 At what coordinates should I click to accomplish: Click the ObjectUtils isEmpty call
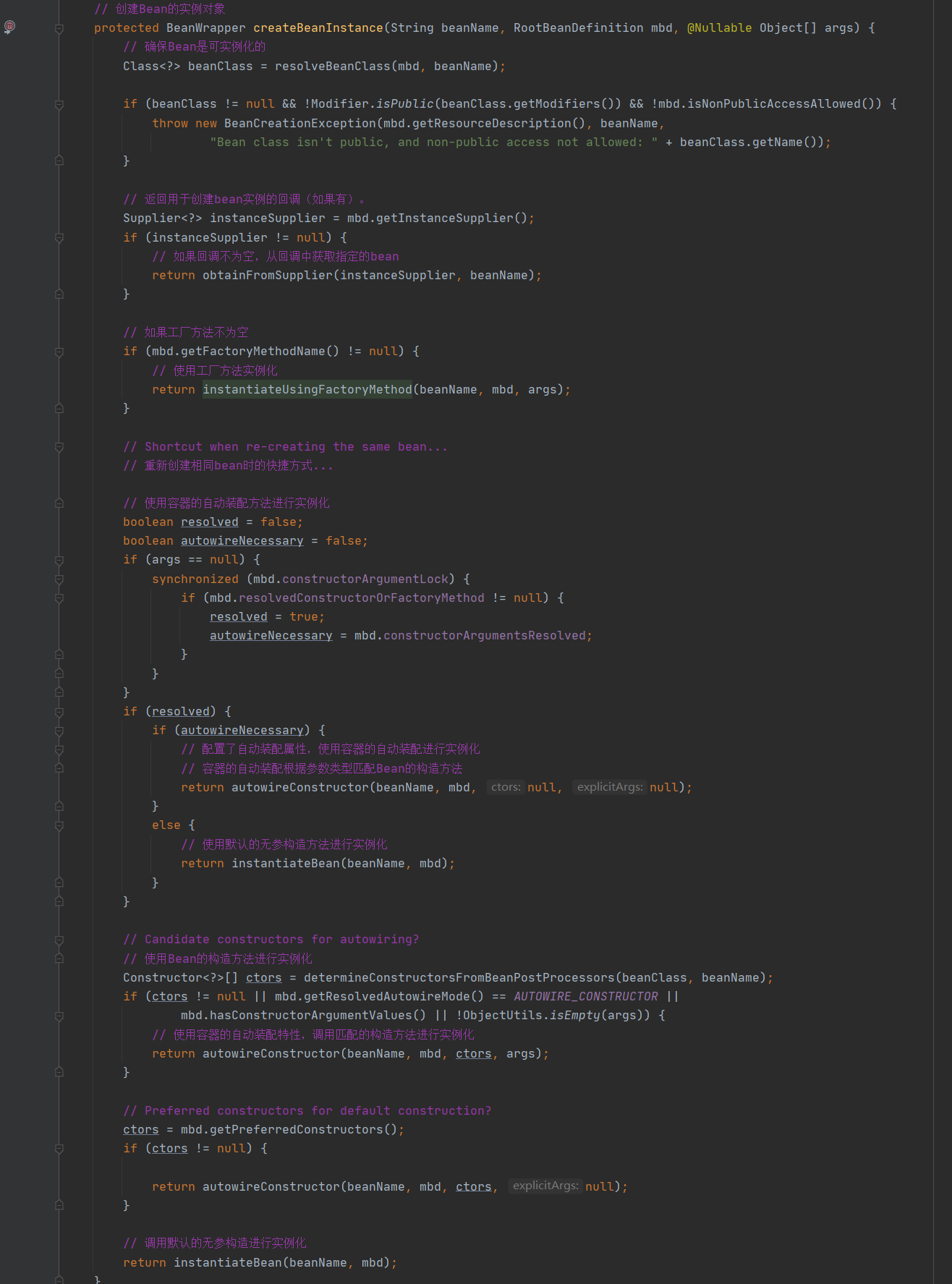(x=574, y=1015)
